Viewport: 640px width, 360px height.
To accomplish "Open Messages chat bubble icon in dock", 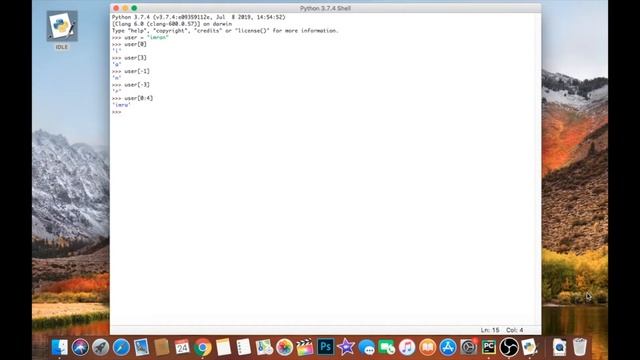I will click(366, 347).
